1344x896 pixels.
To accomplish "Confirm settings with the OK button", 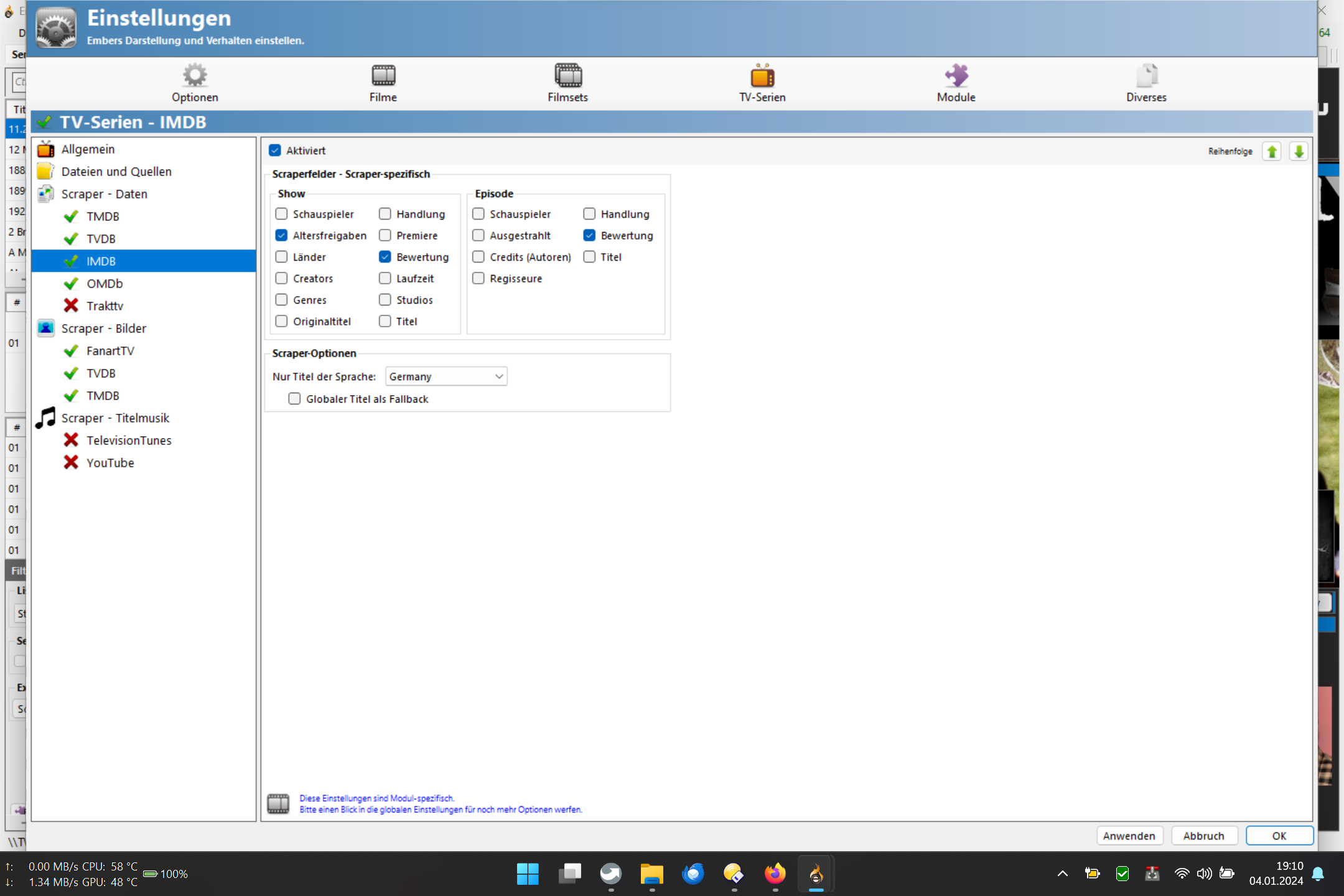I will tap(1279, 836).
